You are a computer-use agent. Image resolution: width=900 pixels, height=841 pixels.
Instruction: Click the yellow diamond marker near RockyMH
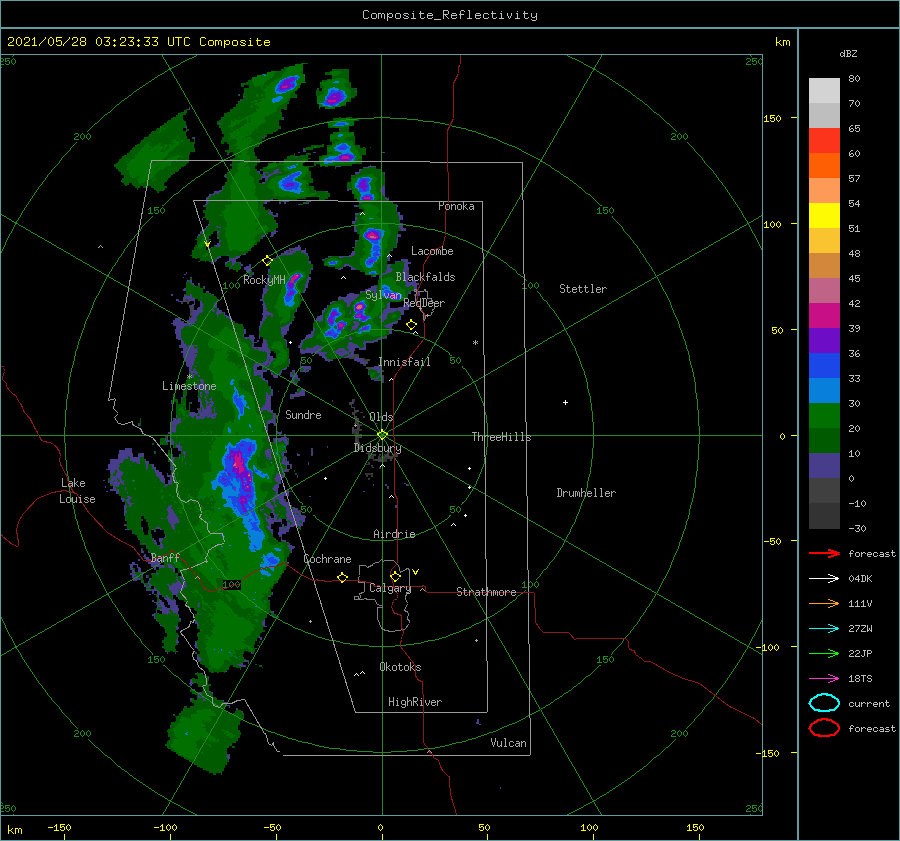pyautogui.click(x=267, y=261)
